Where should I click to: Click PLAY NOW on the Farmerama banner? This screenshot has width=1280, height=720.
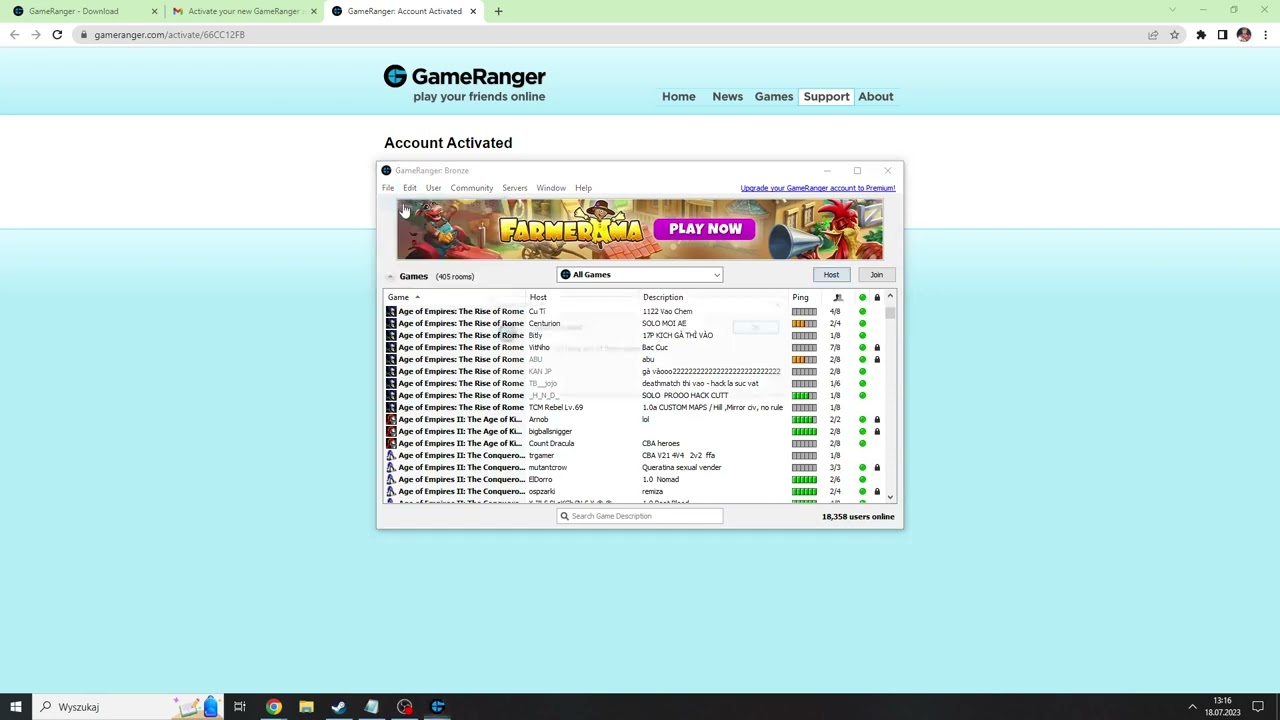(x=706, y=229)
